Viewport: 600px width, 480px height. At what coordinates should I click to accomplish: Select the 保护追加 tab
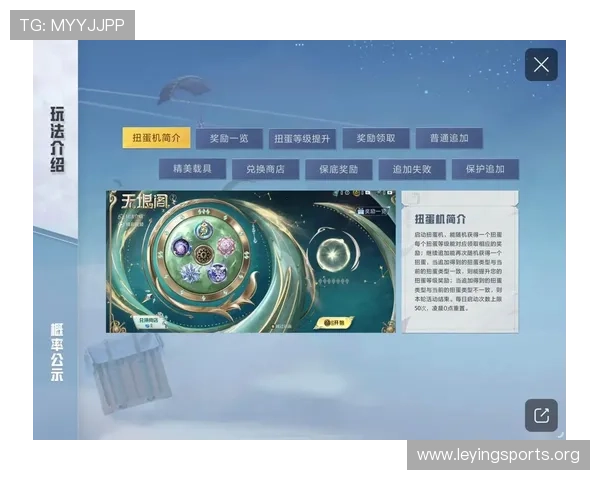[x=485, y=169]
